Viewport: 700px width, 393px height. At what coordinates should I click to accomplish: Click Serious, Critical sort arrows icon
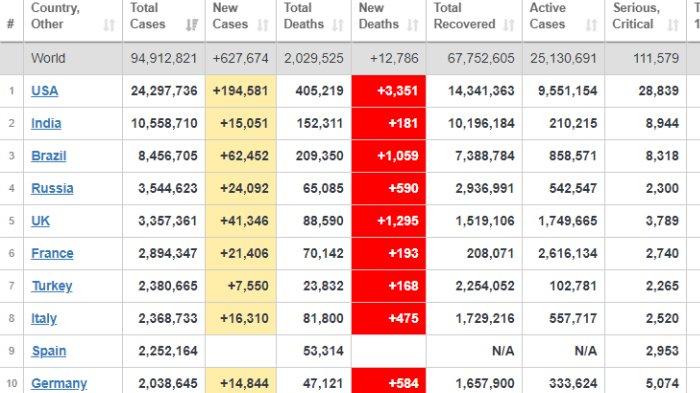(673, 25)
